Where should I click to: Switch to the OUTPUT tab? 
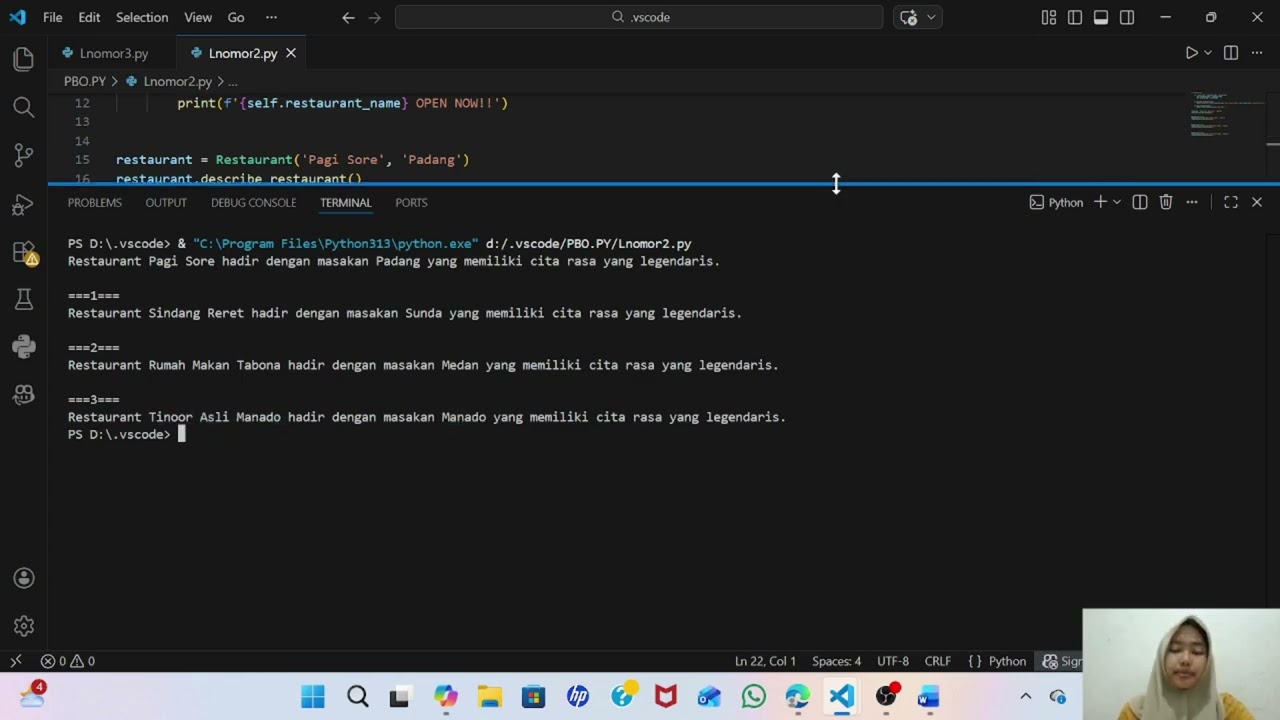[x=166, y=202]
